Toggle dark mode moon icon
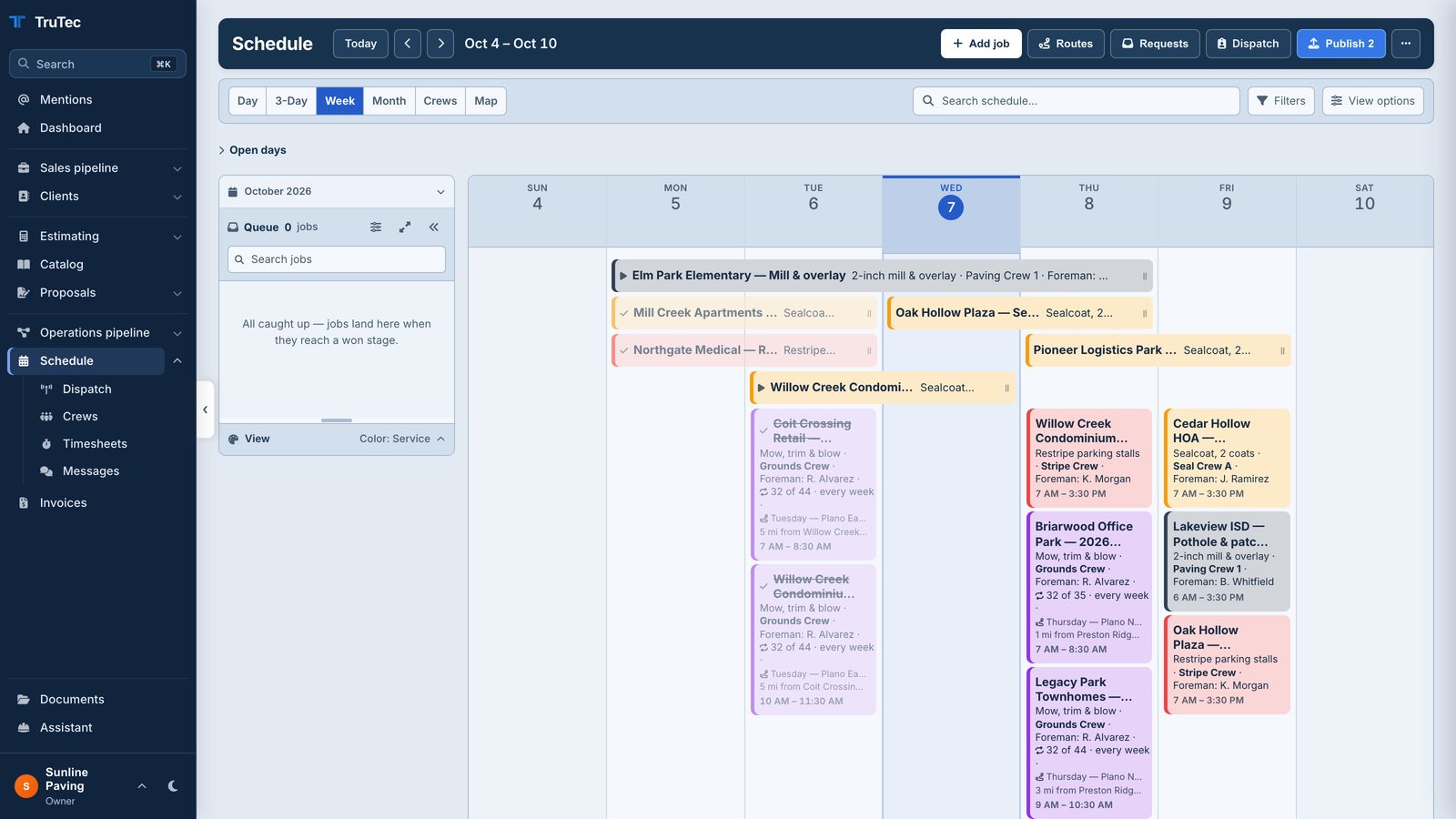This screenshot has width=1456, height=819. 173,786
